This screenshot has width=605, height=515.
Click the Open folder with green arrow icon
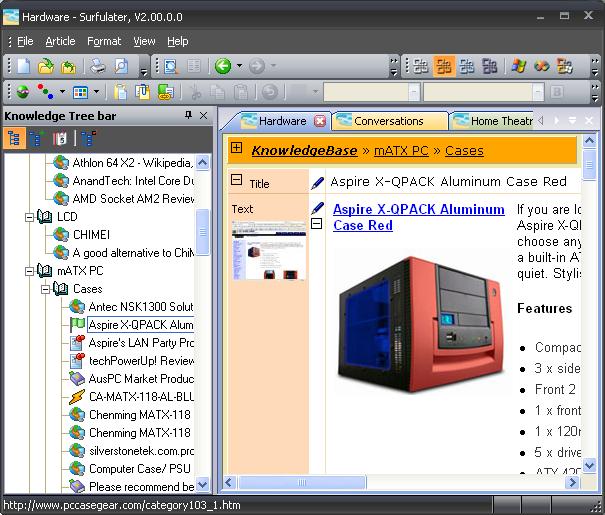click(46, 66)
